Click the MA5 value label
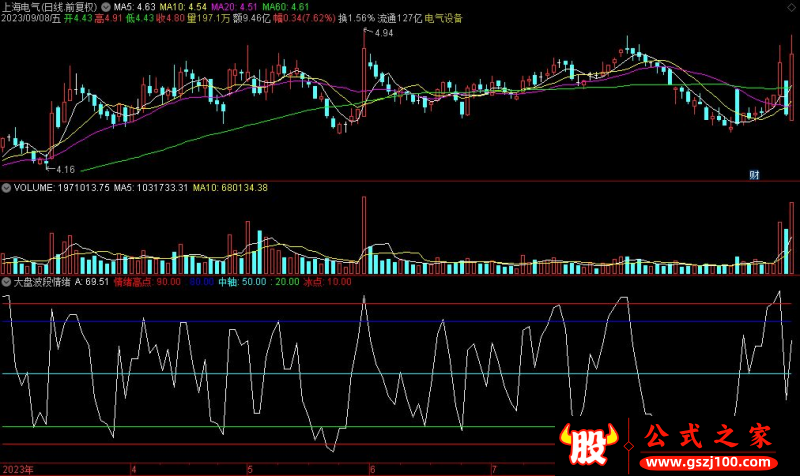This screenshot has width=800, height=476. point(135,6)
